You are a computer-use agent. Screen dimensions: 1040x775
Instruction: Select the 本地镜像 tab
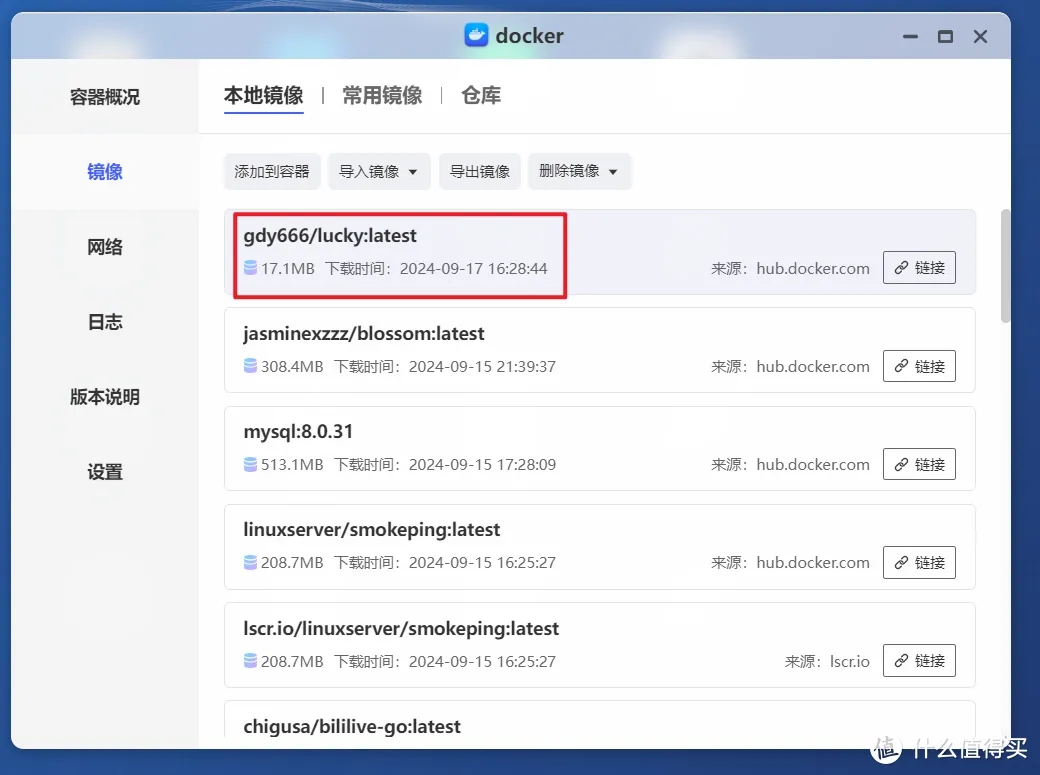pos(263,95)
